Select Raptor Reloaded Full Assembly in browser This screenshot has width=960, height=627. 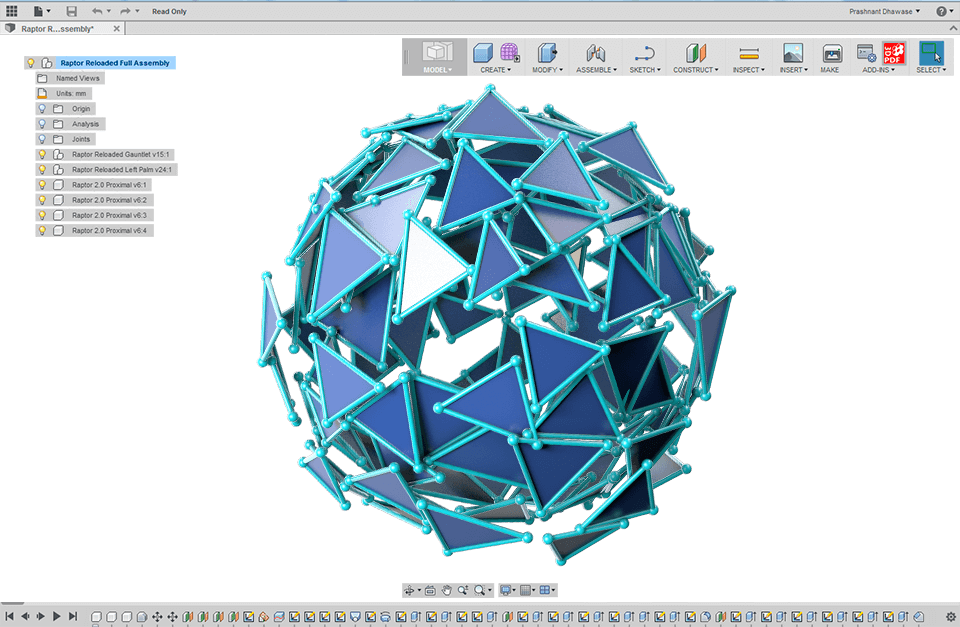pyautogui.click(x=114, y=62)
